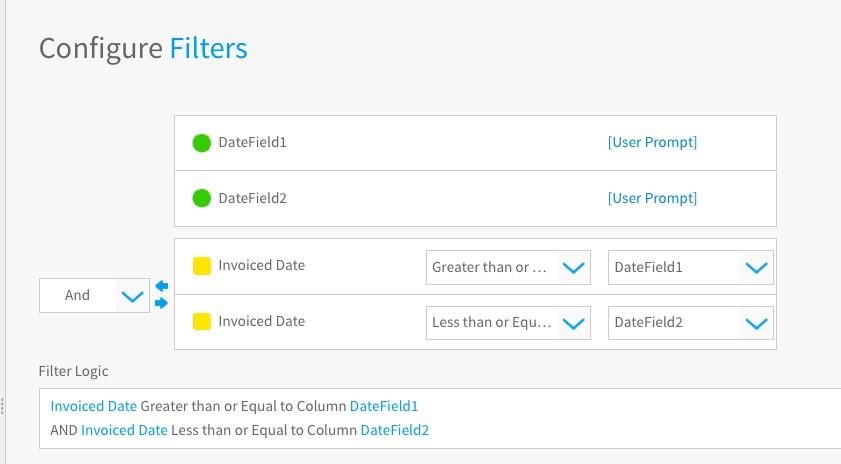This screenshot has width=841, height=464.
Task: Click yellow square icon of first Invoiced Date
Action: (x=202, y=266)
